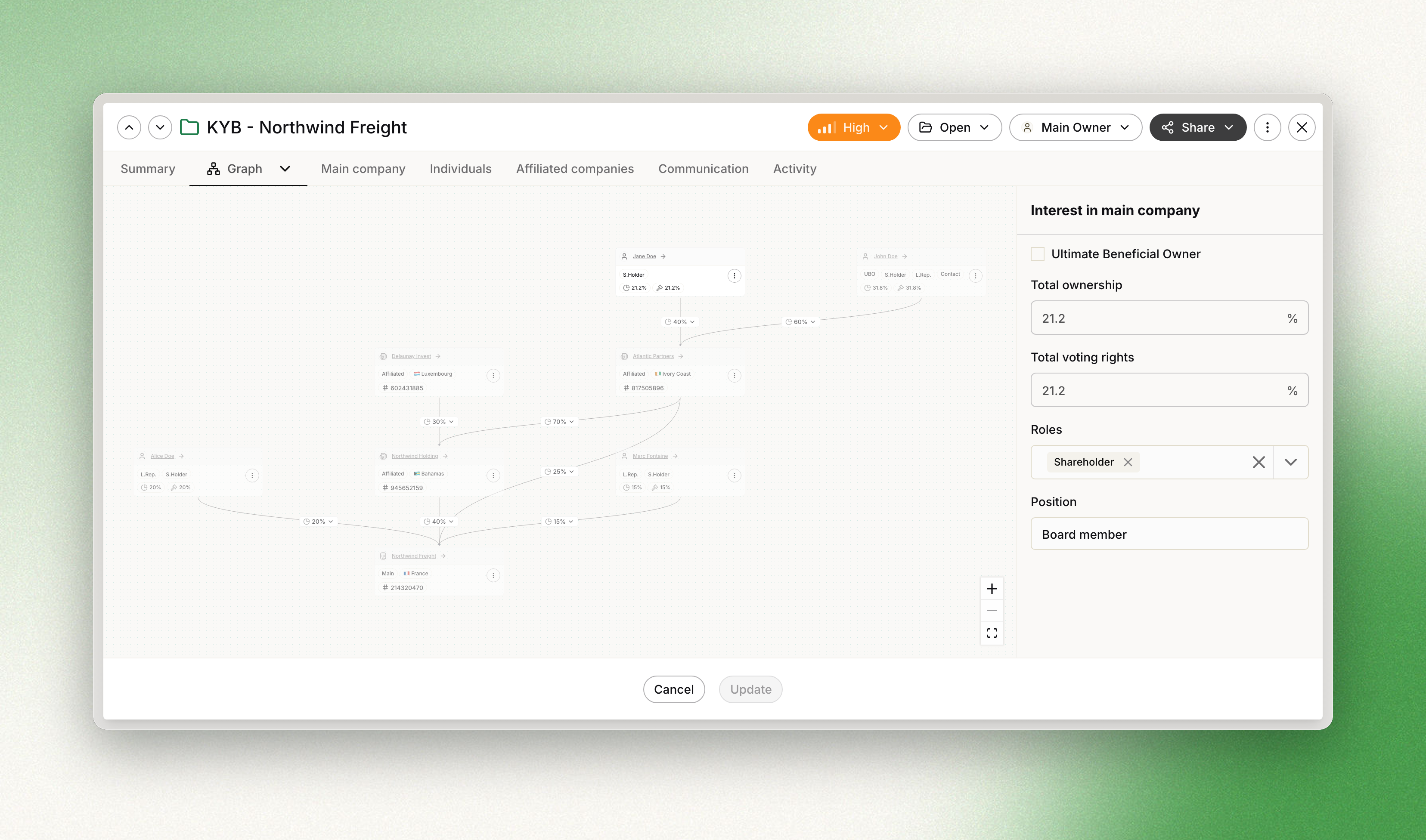This screenshot has width=1426, height=840.
Task: Click the Total voting rights input field
Action: [1169, 390]
